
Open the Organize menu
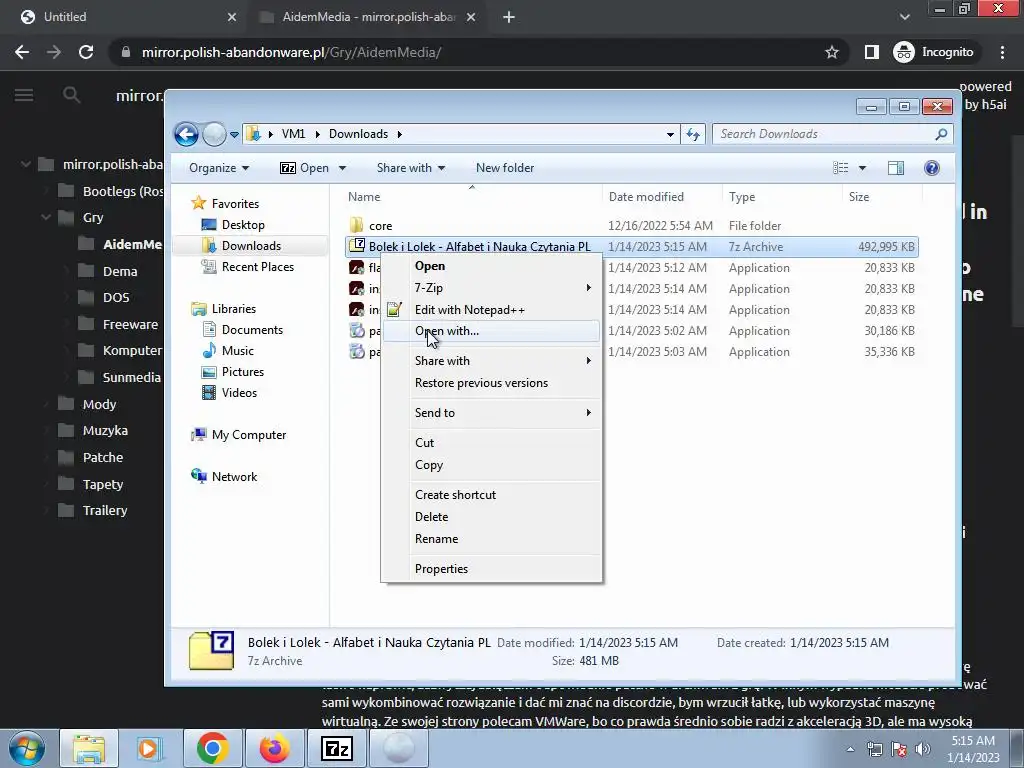(x=219, y=168)
